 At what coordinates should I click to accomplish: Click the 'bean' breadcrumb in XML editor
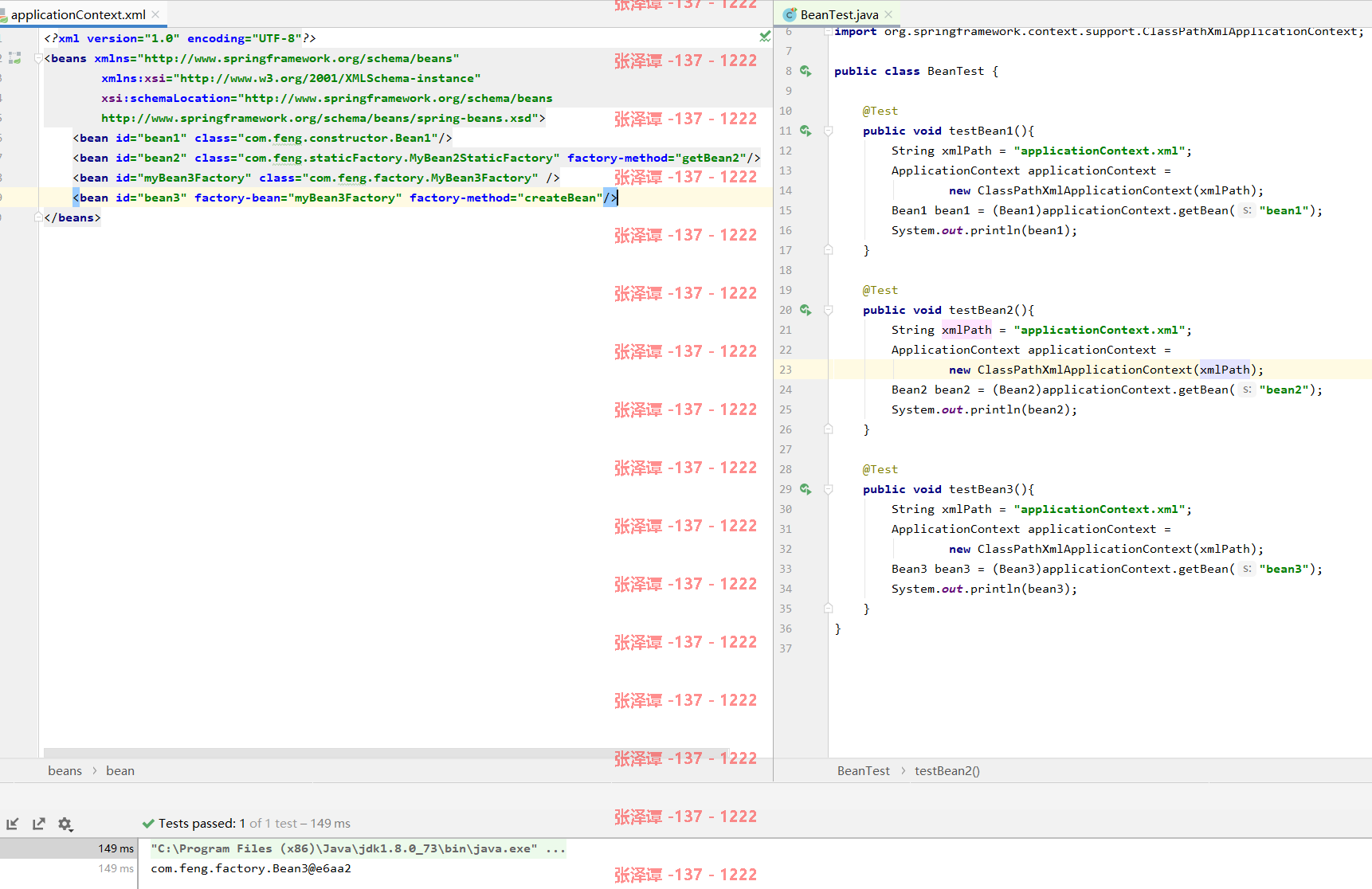coord(120,770)
